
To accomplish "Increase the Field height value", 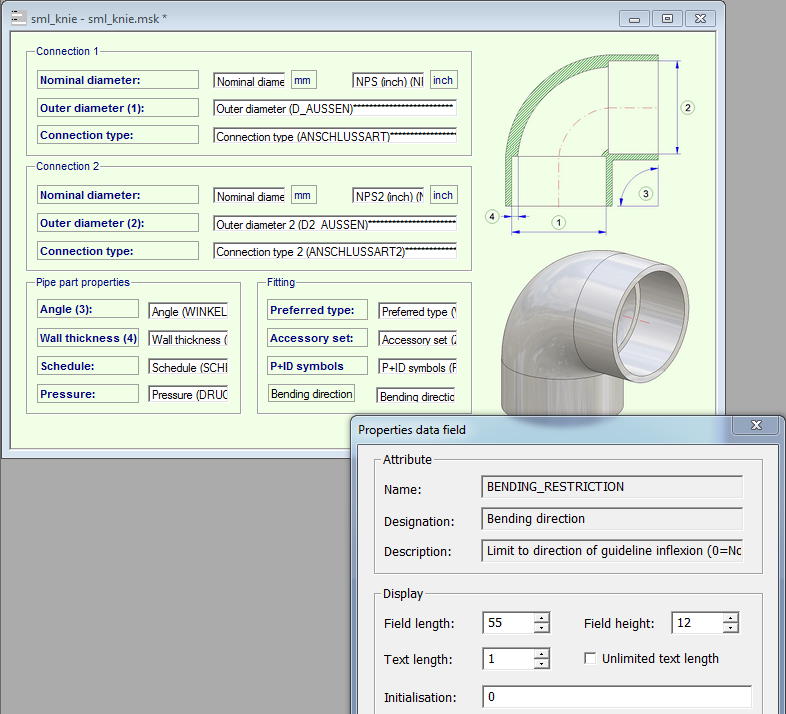I will click(x=731, y=618).
